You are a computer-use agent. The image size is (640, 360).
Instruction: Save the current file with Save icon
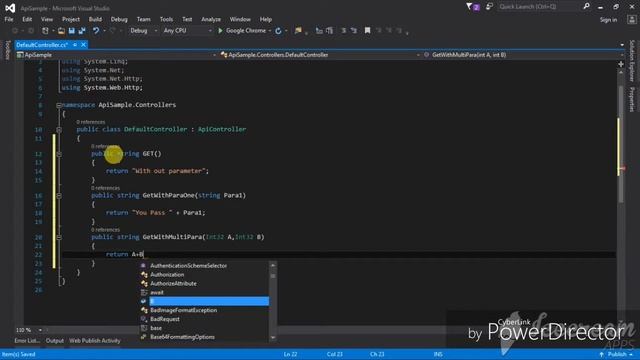click(x=72, y=31)
